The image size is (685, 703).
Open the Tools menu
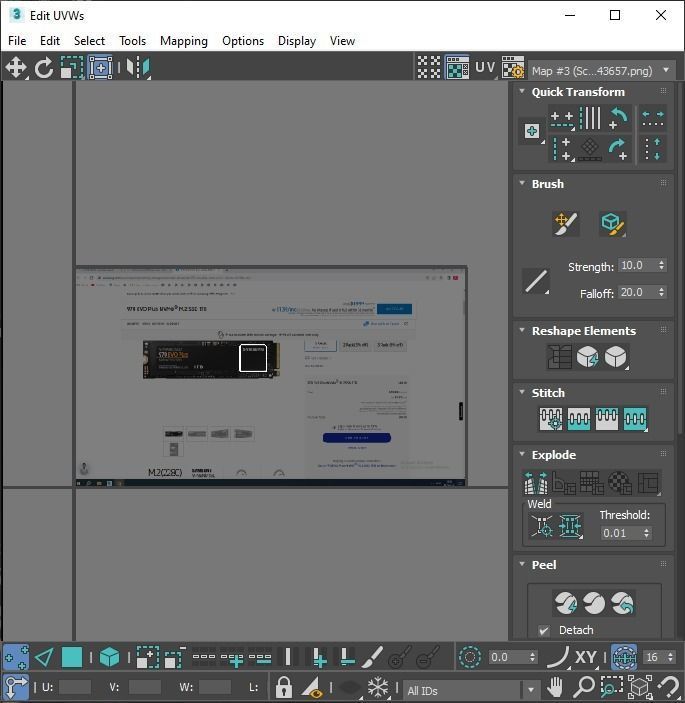tap(132, 41)
